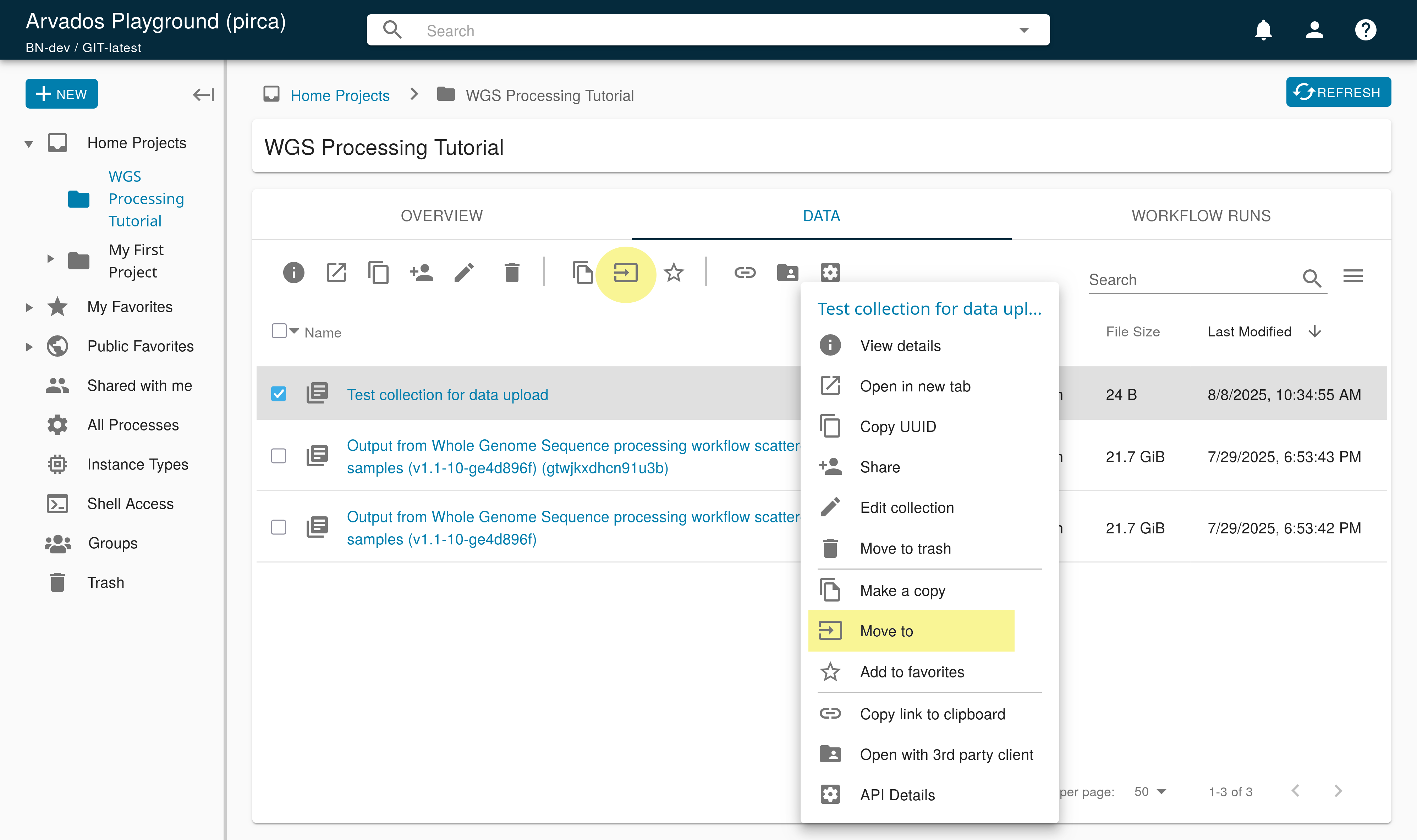Open the rows per page dropdown

[x=1150, y=791]
